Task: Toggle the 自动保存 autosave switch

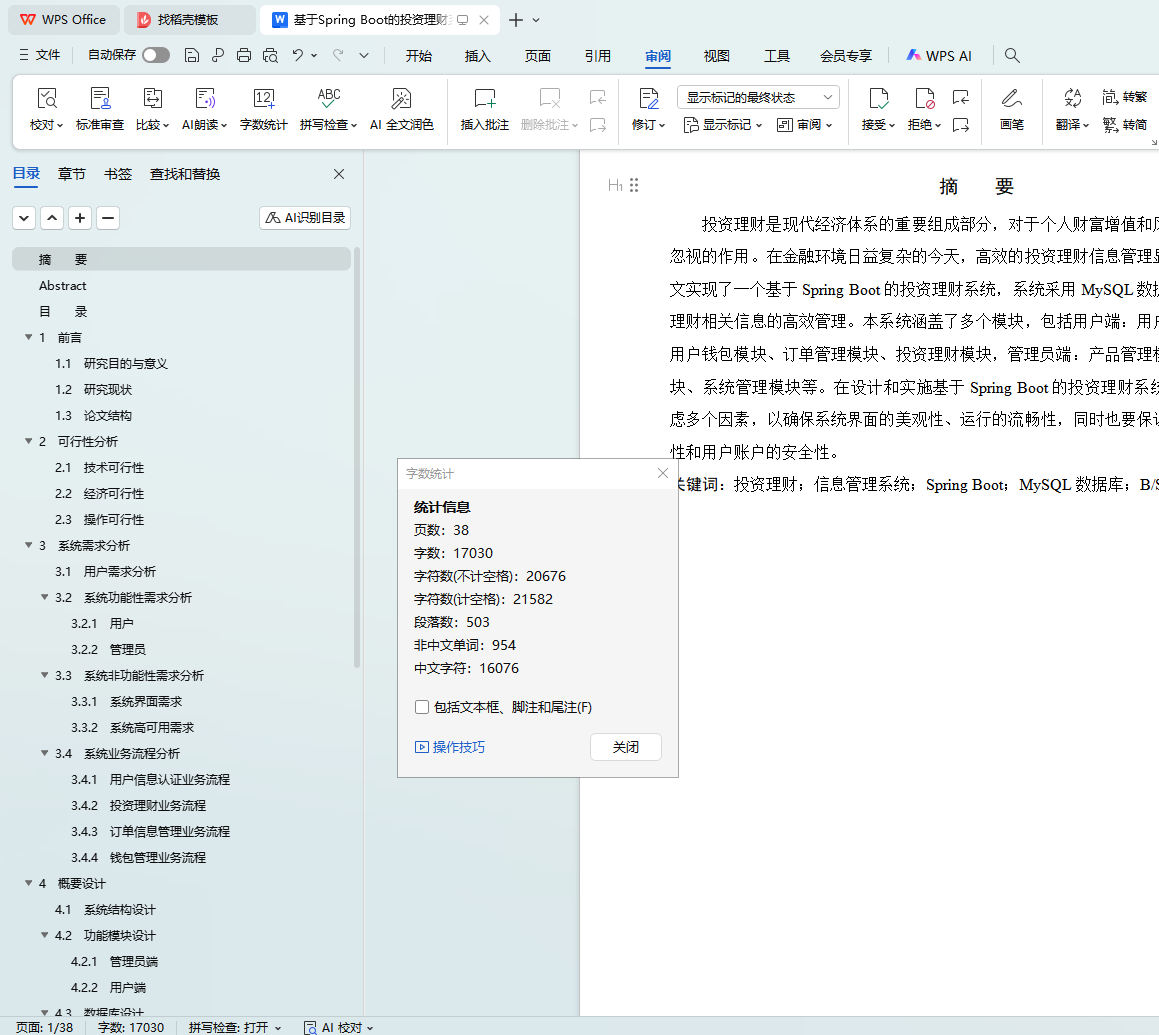Action: [x=155, y=56]
